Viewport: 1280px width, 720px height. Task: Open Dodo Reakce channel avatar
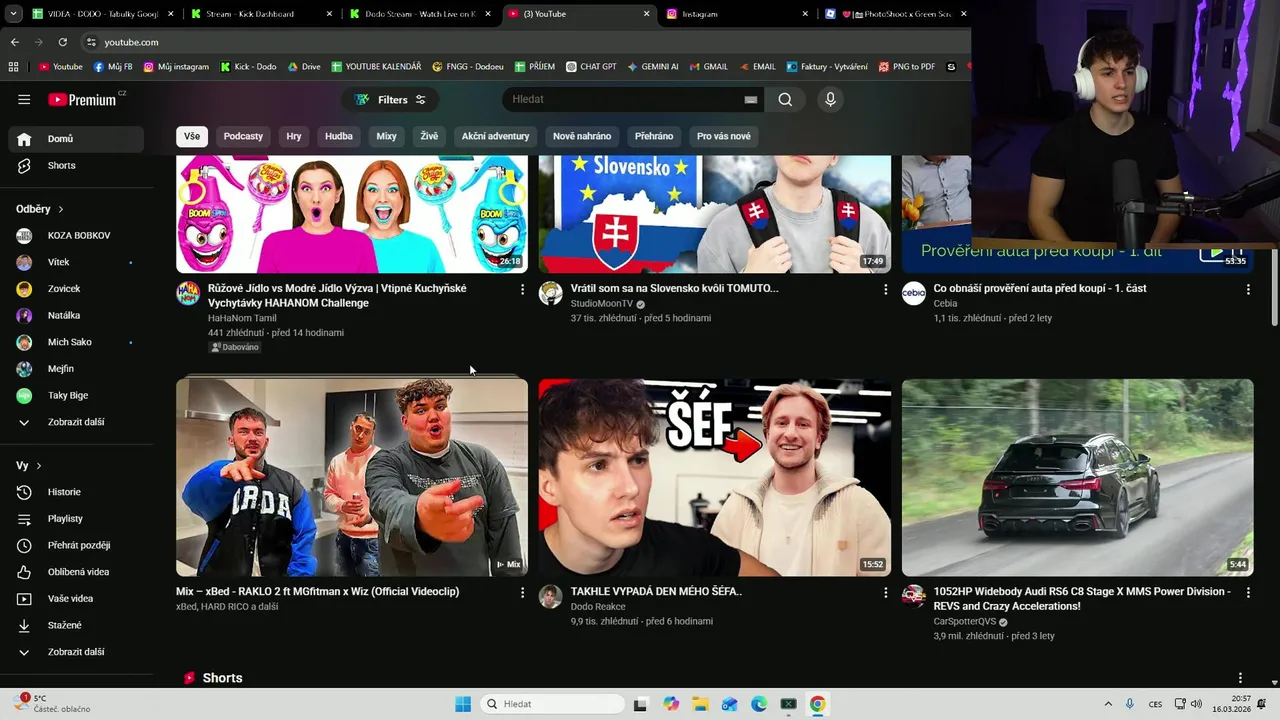[x=551, y=597]
